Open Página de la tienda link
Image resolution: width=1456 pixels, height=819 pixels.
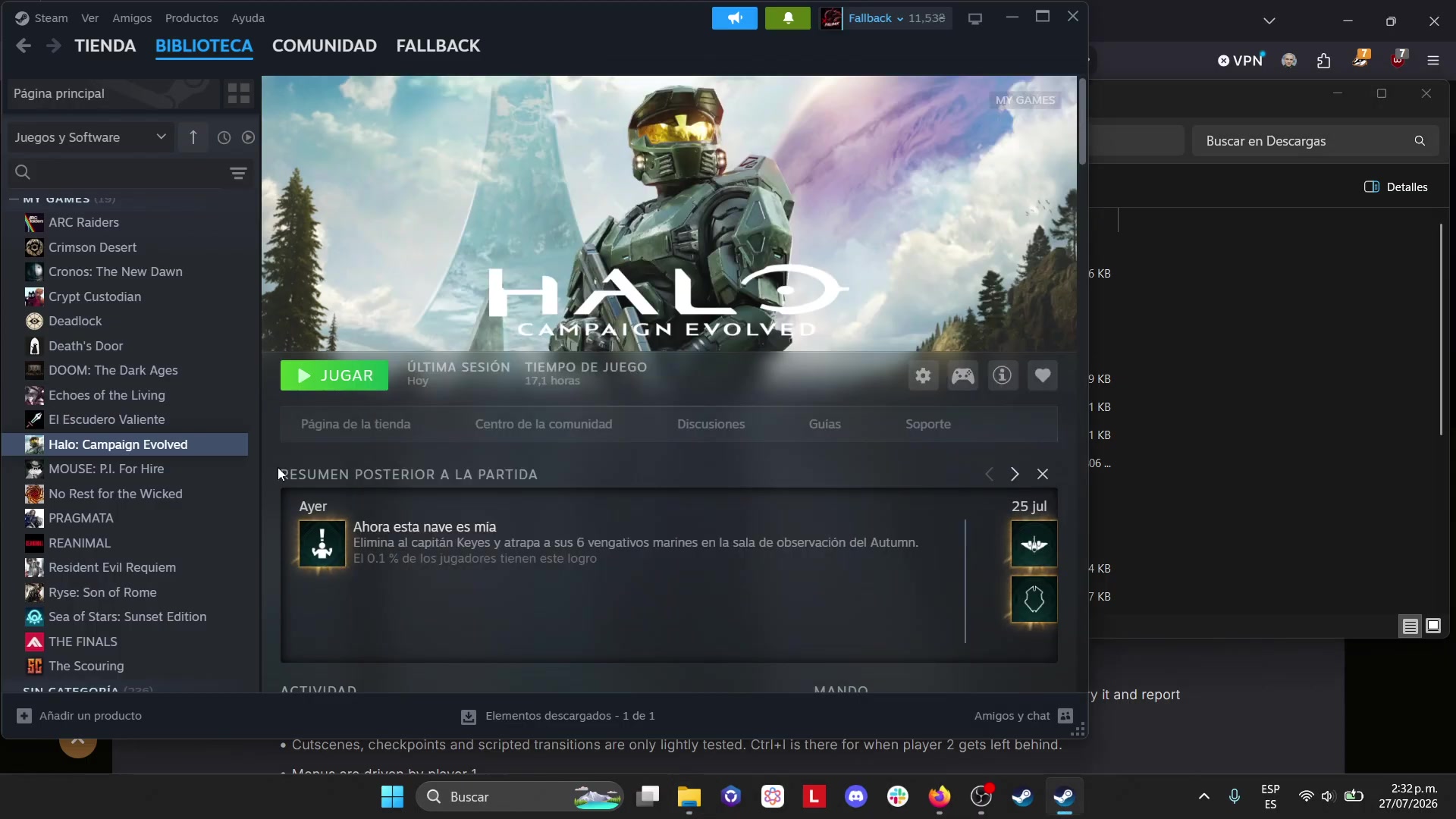(x=356, y=424)
